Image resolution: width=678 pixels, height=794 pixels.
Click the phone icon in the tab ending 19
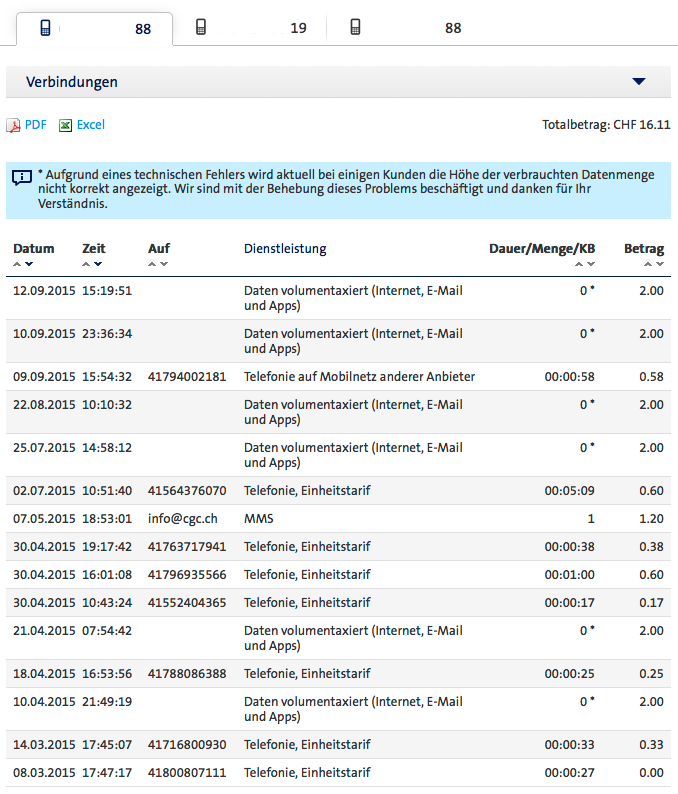click(x=201, y=27)
